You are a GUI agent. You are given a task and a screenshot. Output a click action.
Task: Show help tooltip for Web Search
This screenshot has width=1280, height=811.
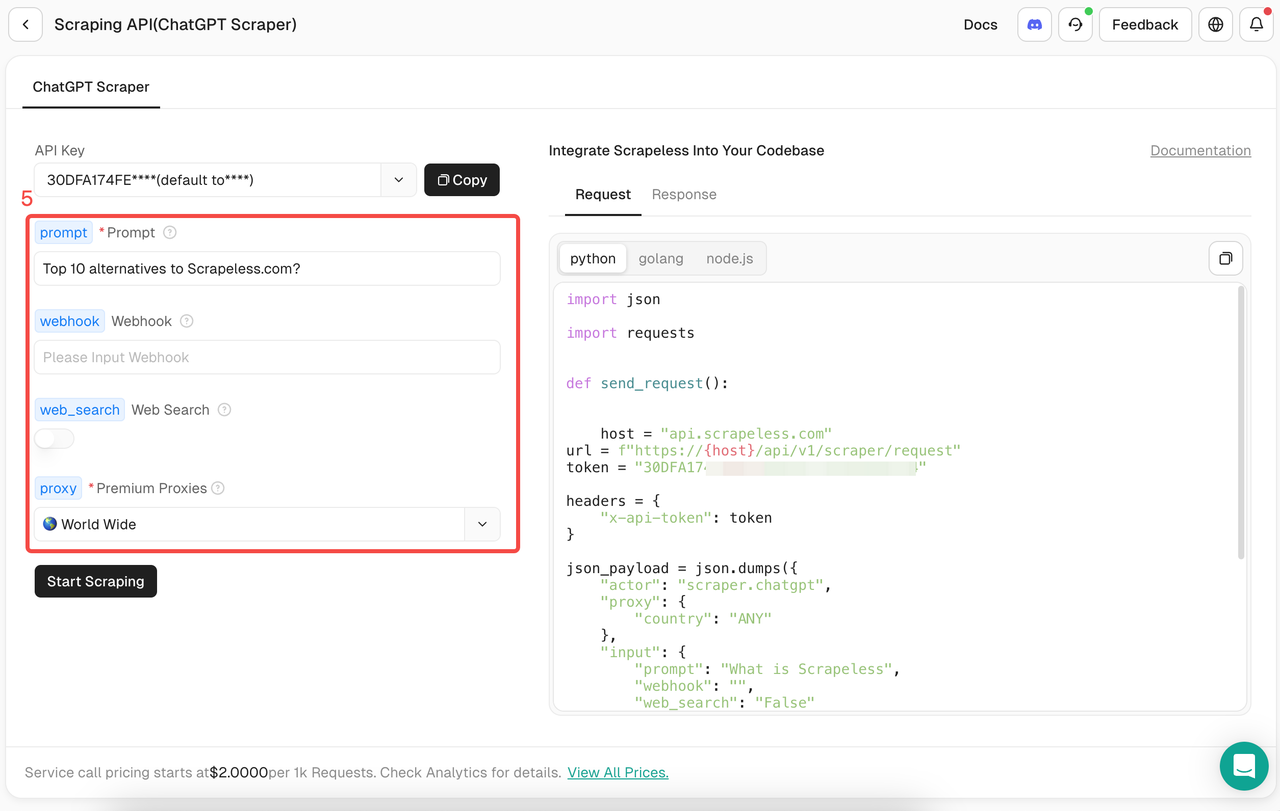point(225,410)
